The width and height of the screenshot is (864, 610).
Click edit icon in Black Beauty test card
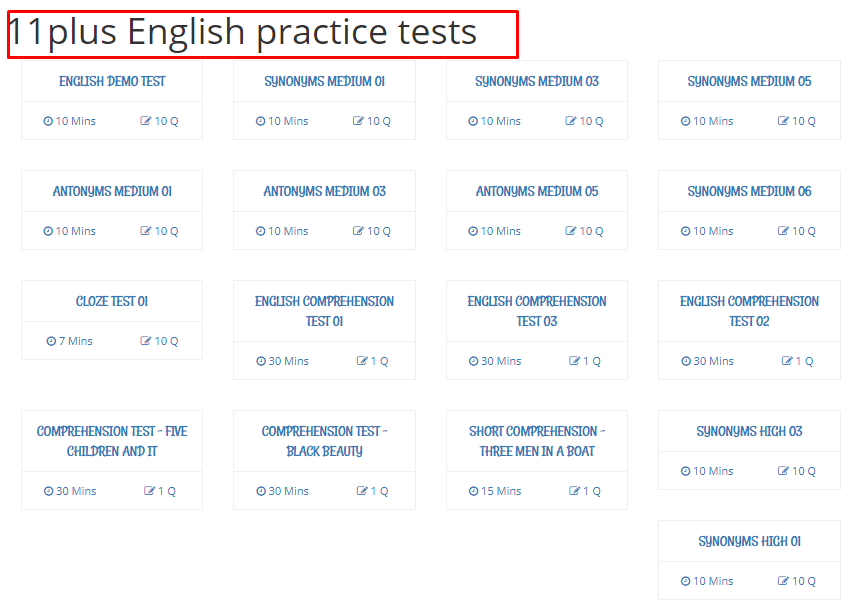pyautogui.click(x=363, y=491)
